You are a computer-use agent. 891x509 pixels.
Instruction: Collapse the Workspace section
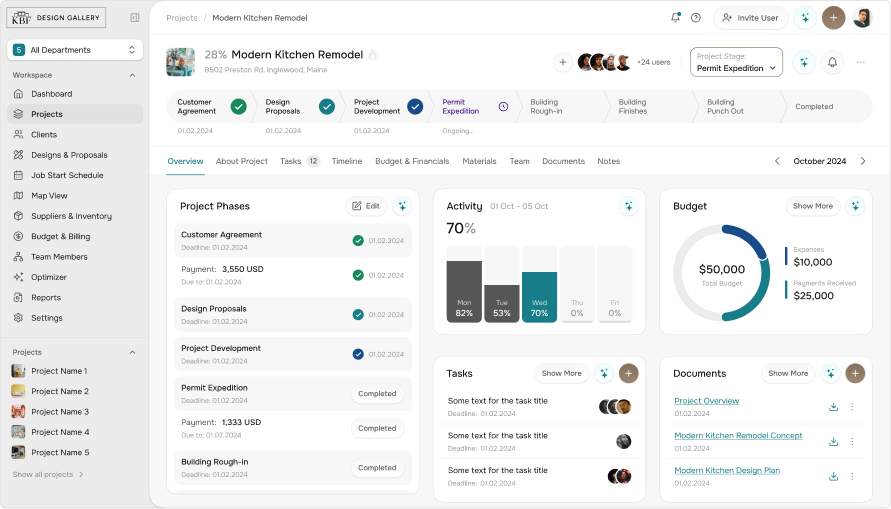click(x=132, y=75)
